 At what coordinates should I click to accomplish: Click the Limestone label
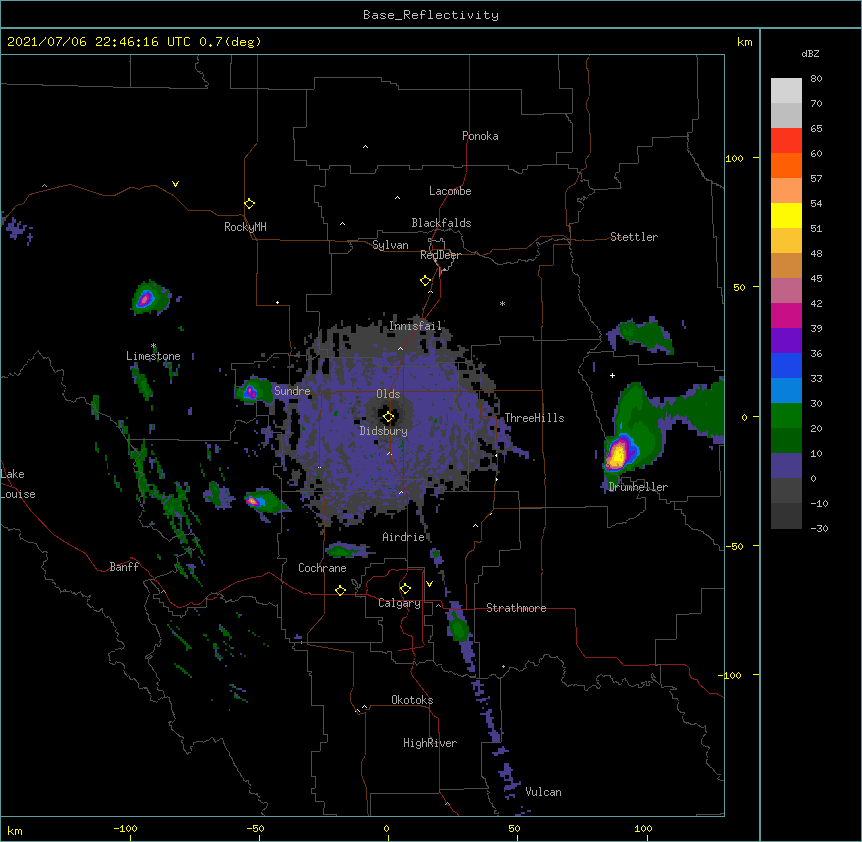pyautogui.click(x=153, y=356)
